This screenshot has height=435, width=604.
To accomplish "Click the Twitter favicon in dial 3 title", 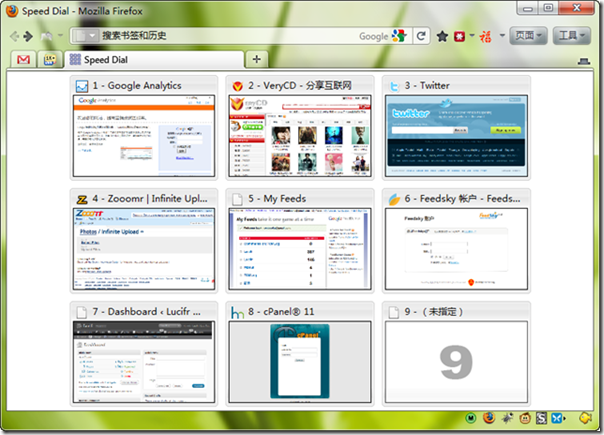I will [394, 86].
